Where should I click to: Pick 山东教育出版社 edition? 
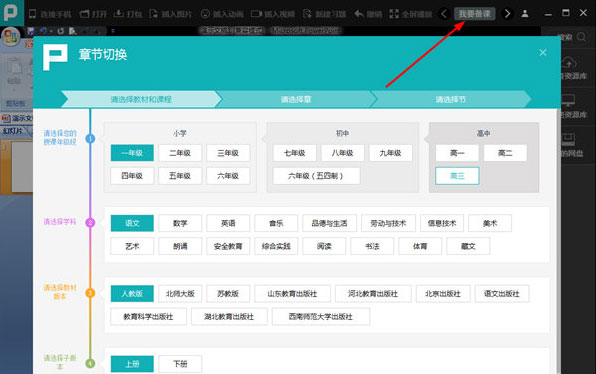tap(292, 293)
